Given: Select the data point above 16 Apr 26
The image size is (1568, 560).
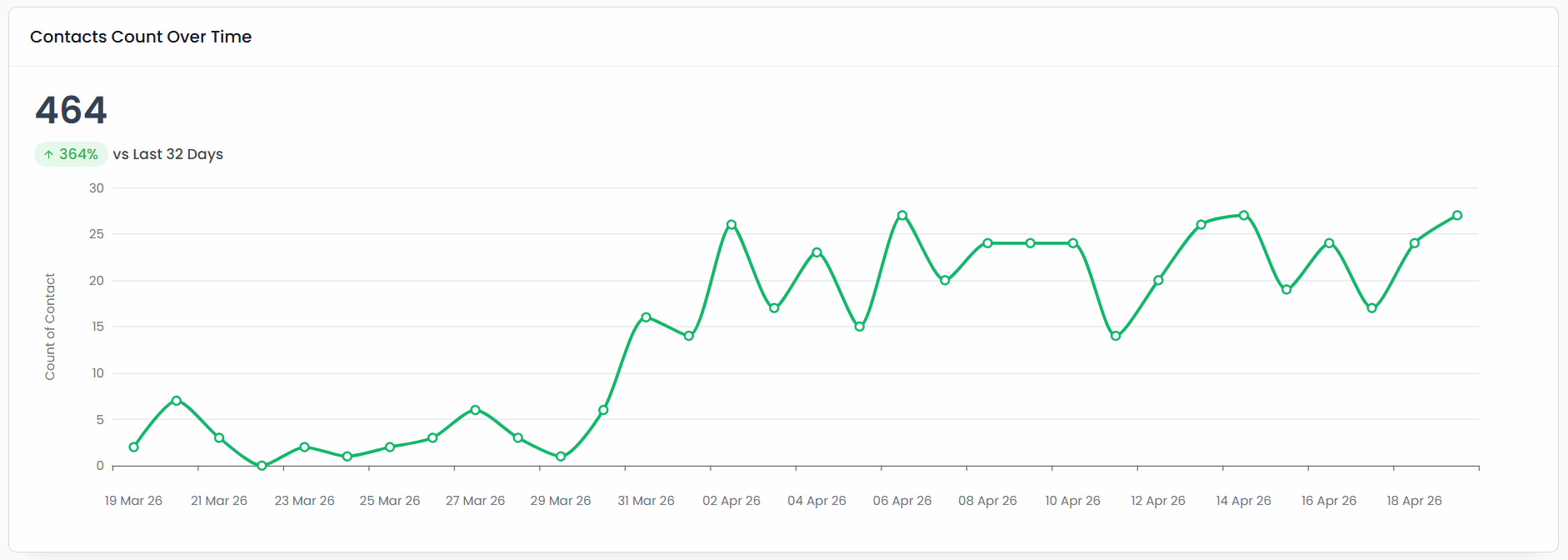Looking at the screenshot, I should (x=1329, y=243).
